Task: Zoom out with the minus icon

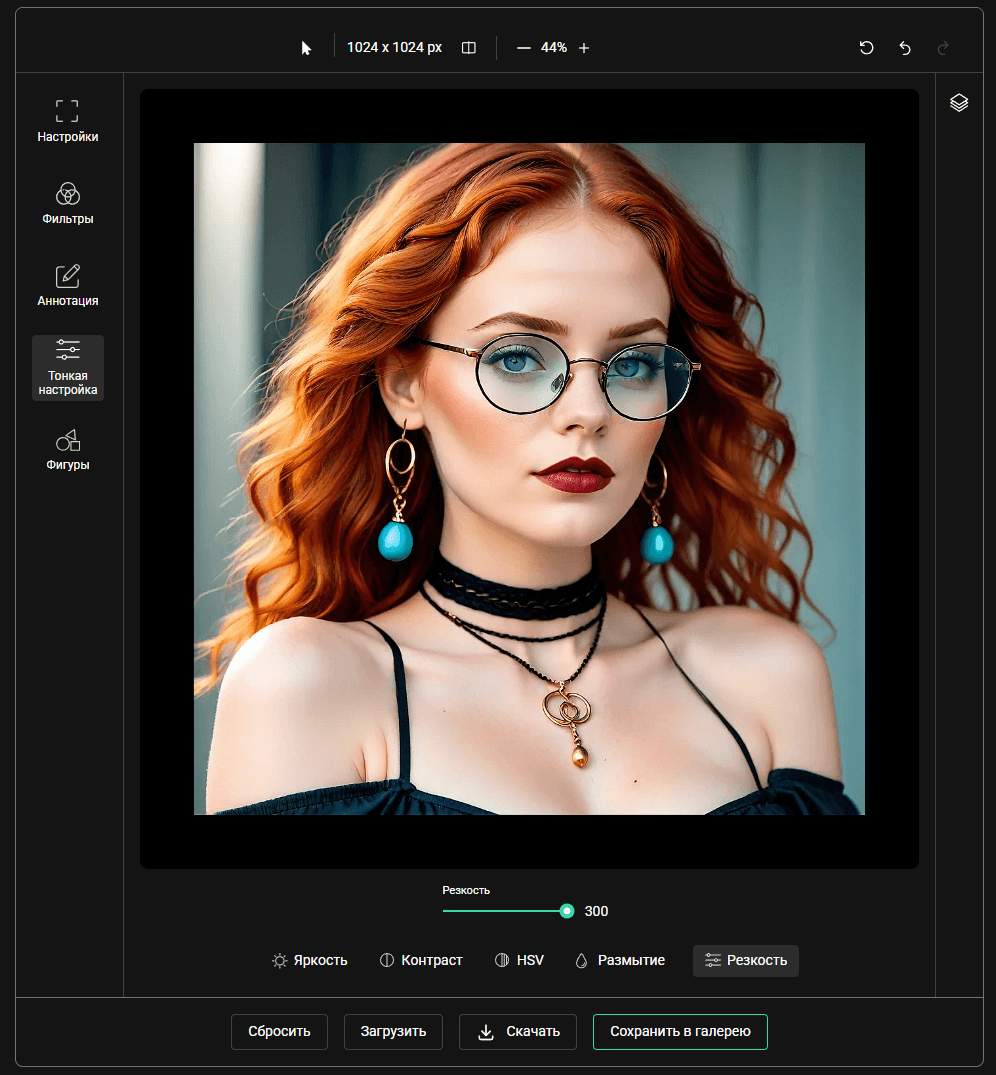Action: pos(524,48)
